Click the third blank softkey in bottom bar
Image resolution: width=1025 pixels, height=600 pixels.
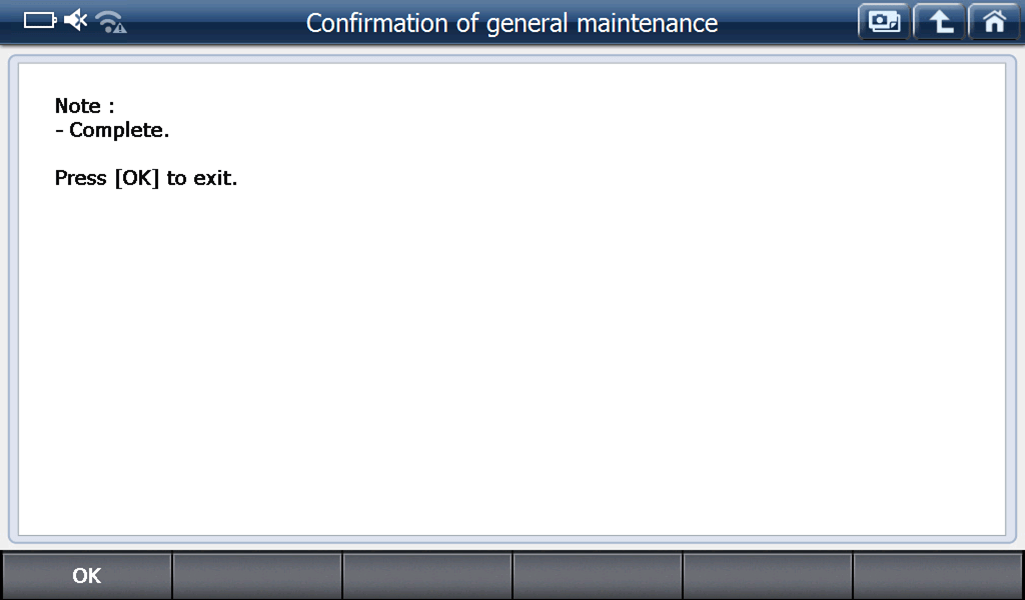pyautogui.click(x=427, y=576)
